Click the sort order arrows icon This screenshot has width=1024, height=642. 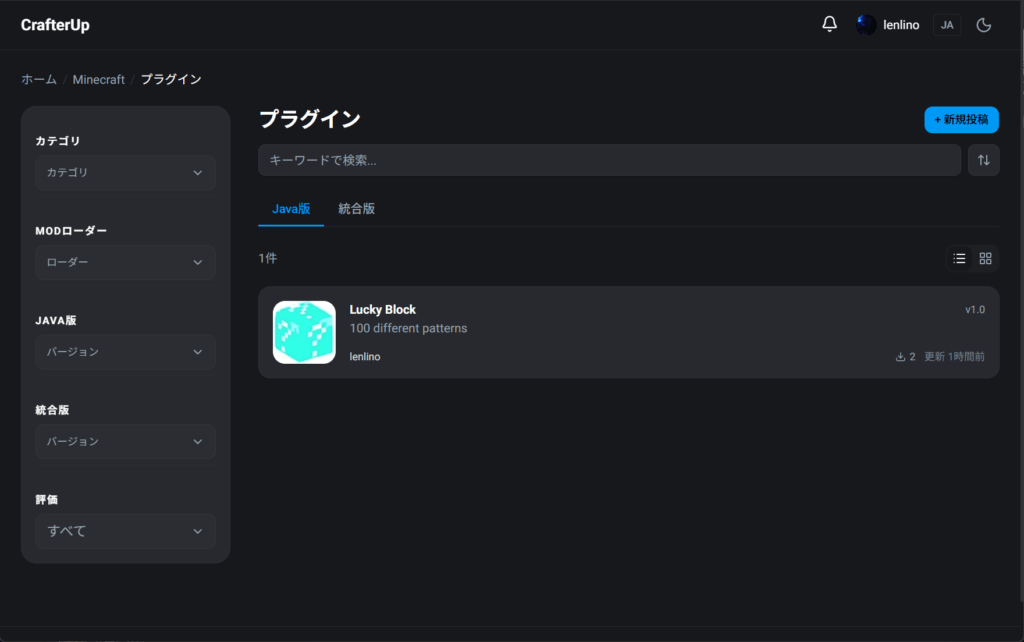pos(983,160)
